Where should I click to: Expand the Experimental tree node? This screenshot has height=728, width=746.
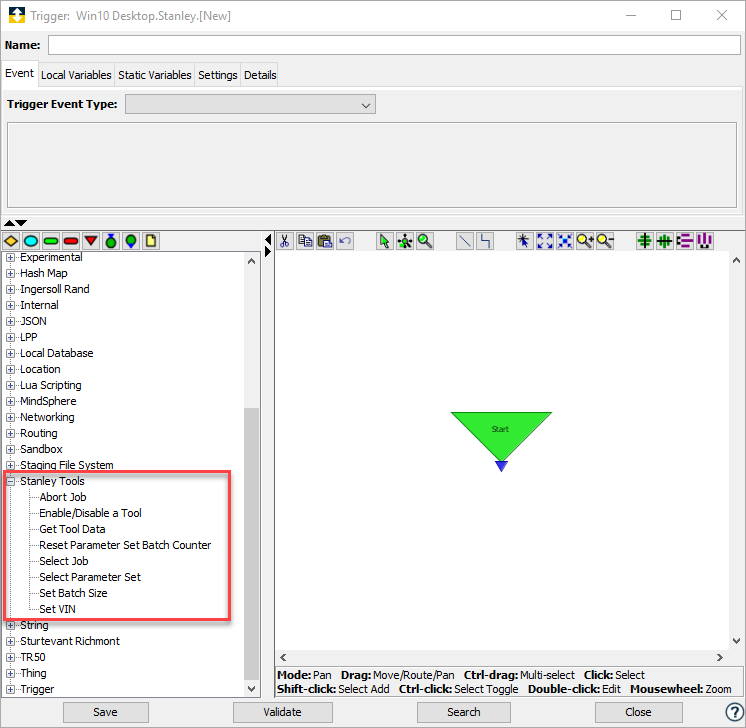pos(10,258)
